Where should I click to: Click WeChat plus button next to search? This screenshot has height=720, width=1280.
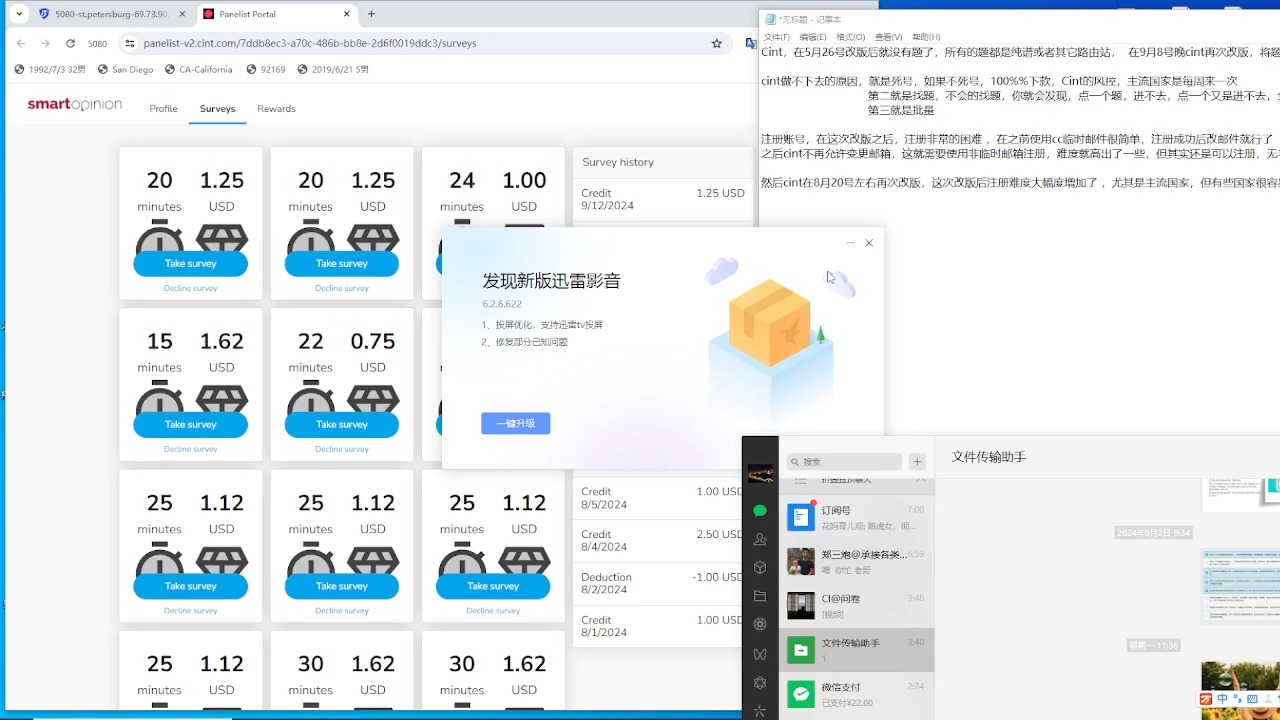[x=917, y=462]
